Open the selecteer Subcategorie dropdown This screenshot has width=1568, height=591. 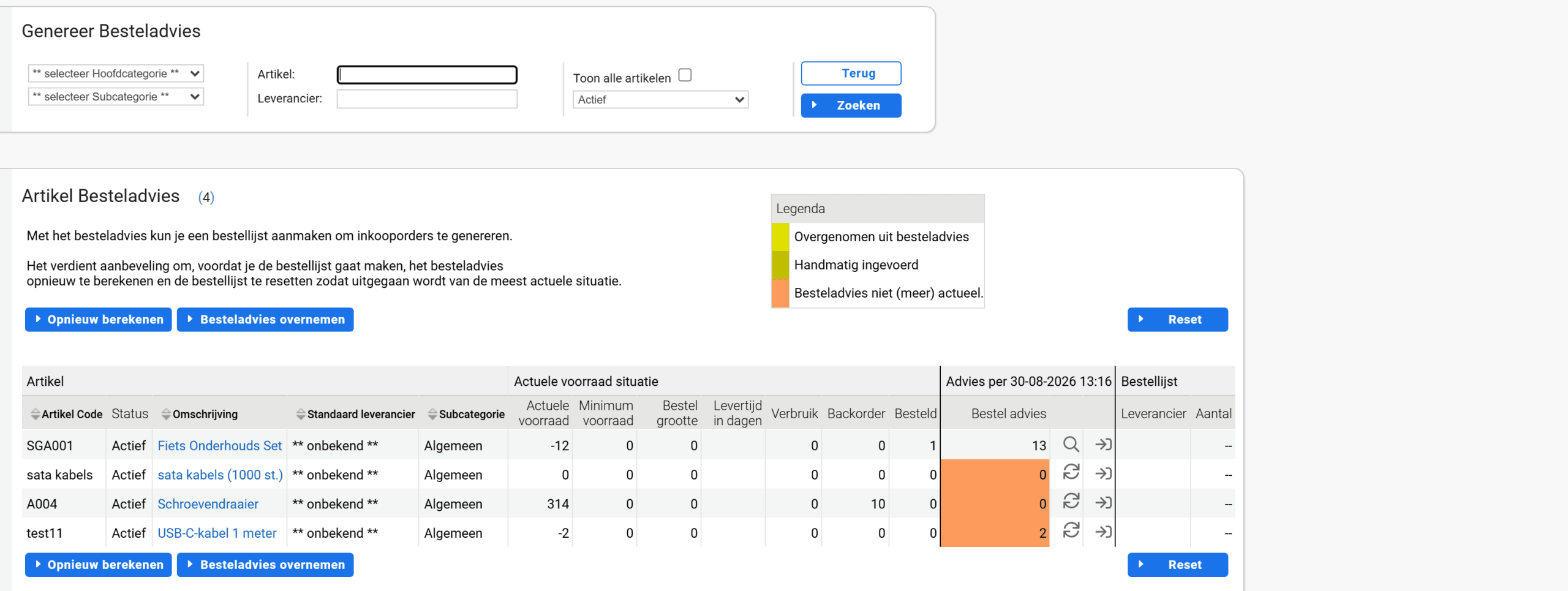tap(116, 97)
